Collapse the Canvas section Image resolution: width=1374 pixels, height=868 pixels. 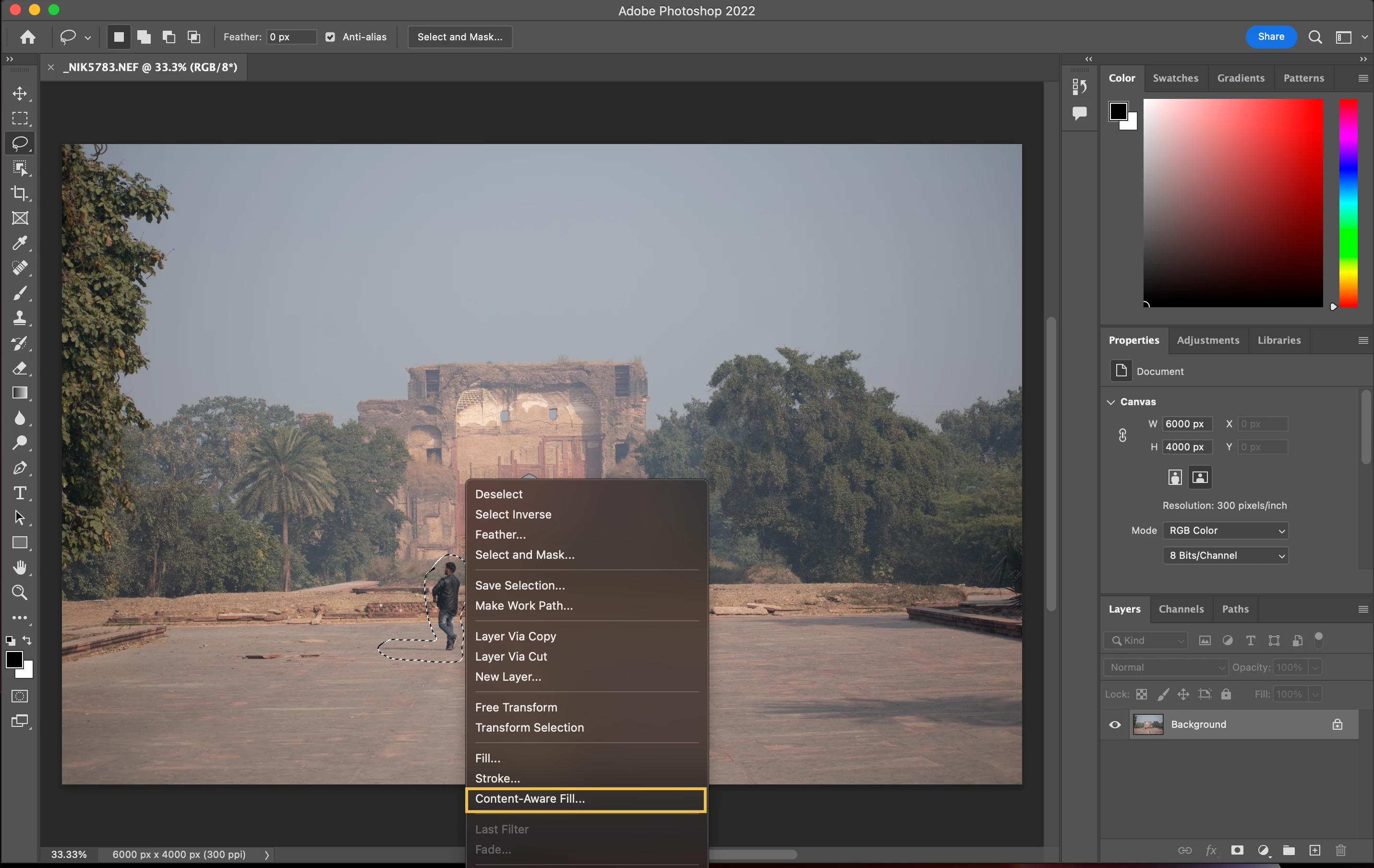tap(1110, 402)
